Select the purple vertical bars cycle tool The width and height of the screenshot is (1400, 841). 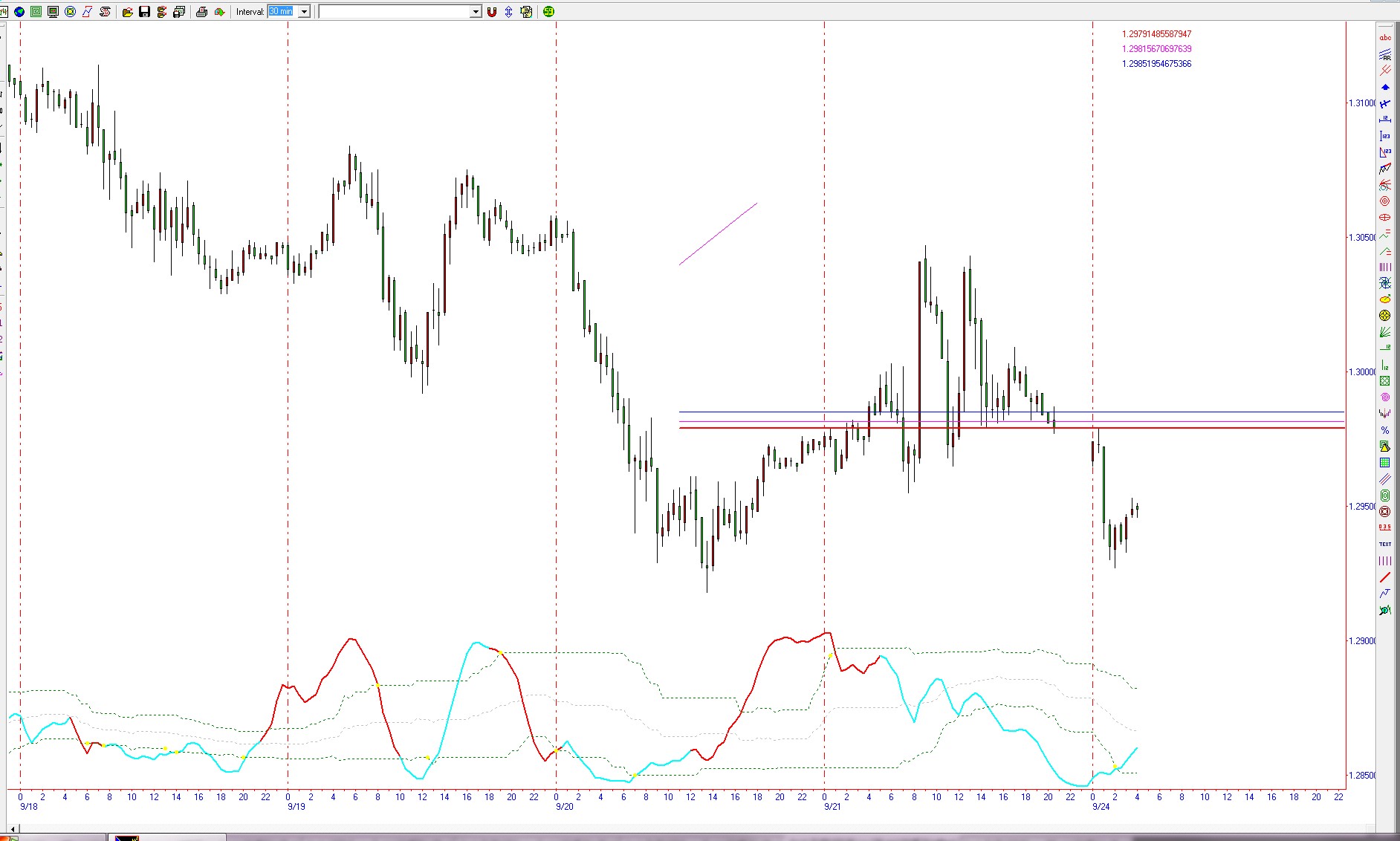1385,267
